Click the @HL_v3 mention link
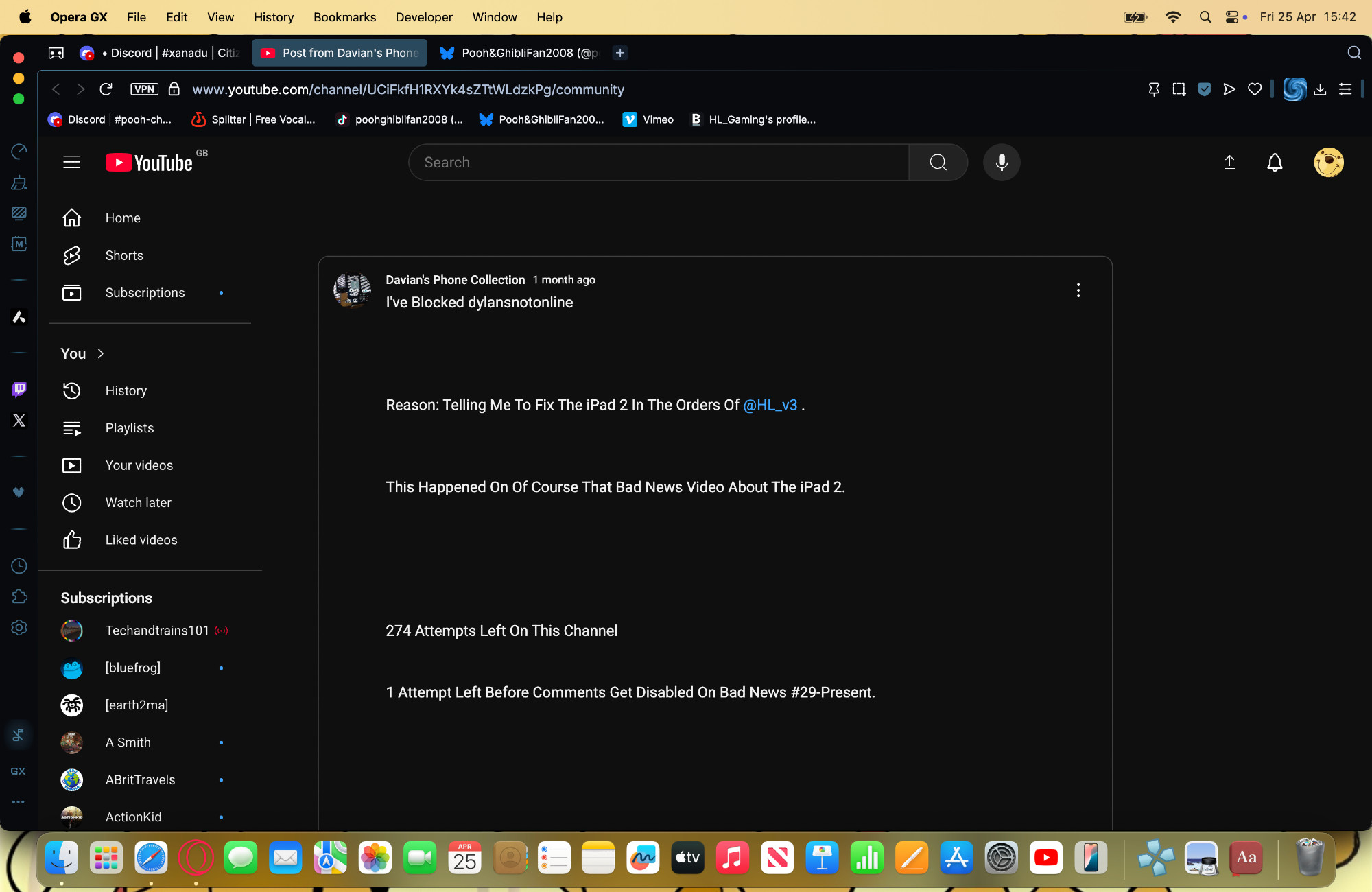 pyautogui.click(x=770, y=405)
